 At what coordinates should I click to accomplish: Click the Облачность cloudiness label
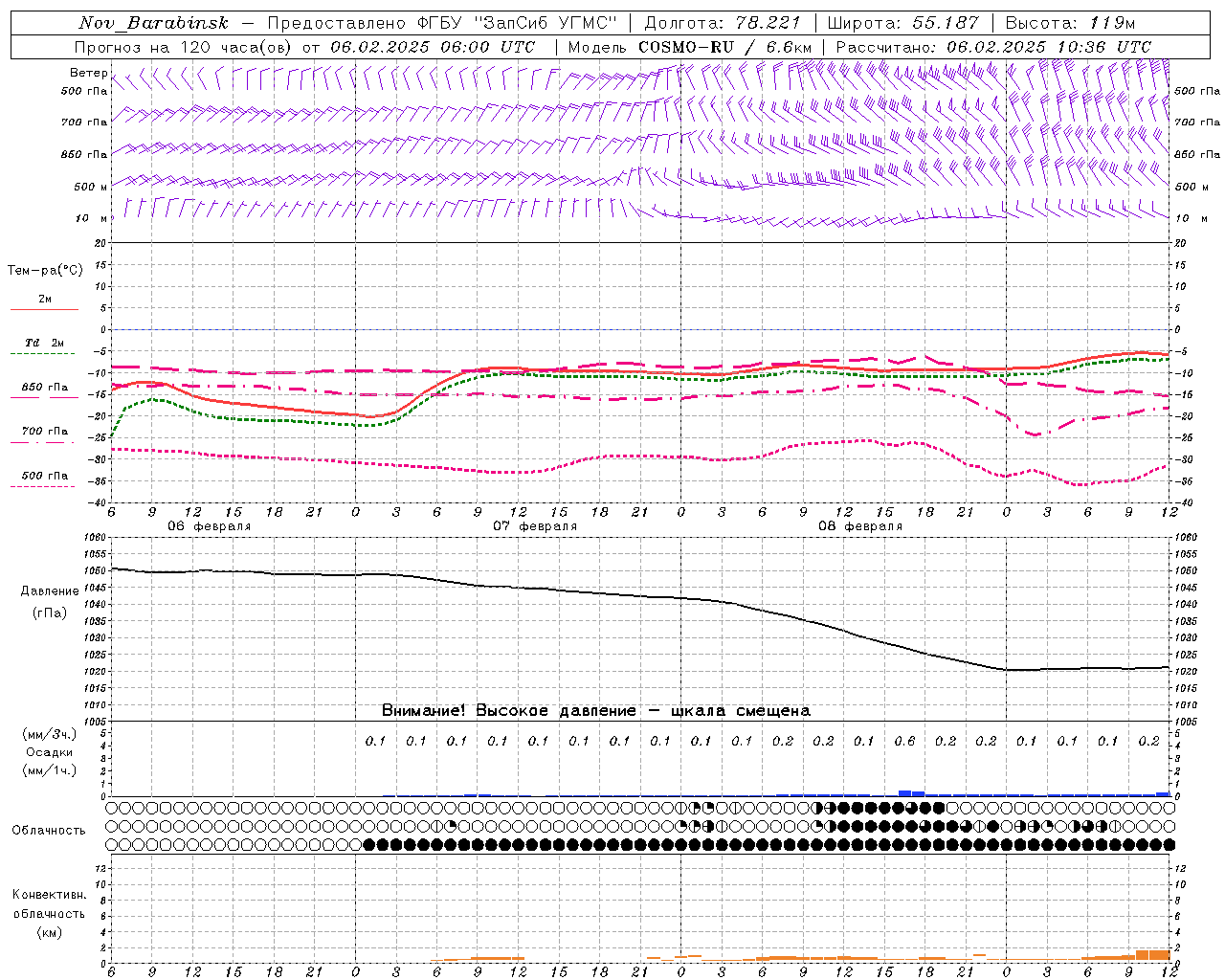coord(49,831)
